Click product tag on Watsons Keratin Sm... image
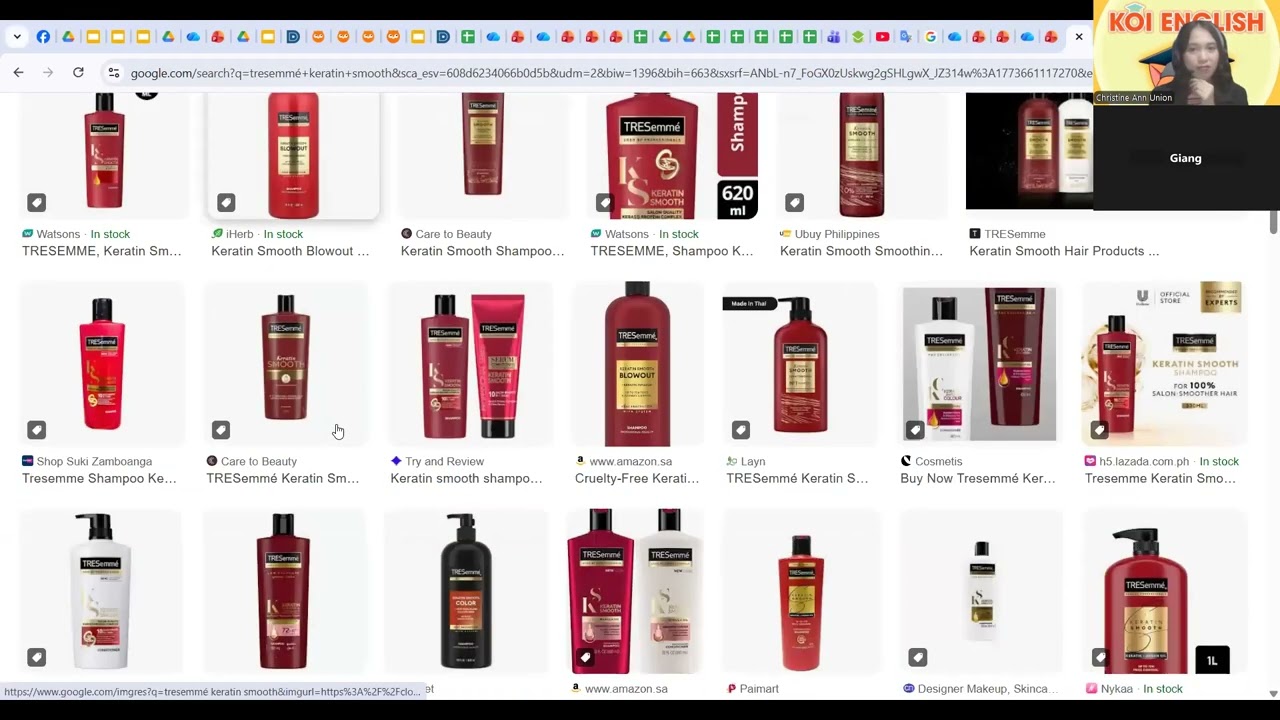The height and width of the screenshot is (720, 1280). coord(36,203)
